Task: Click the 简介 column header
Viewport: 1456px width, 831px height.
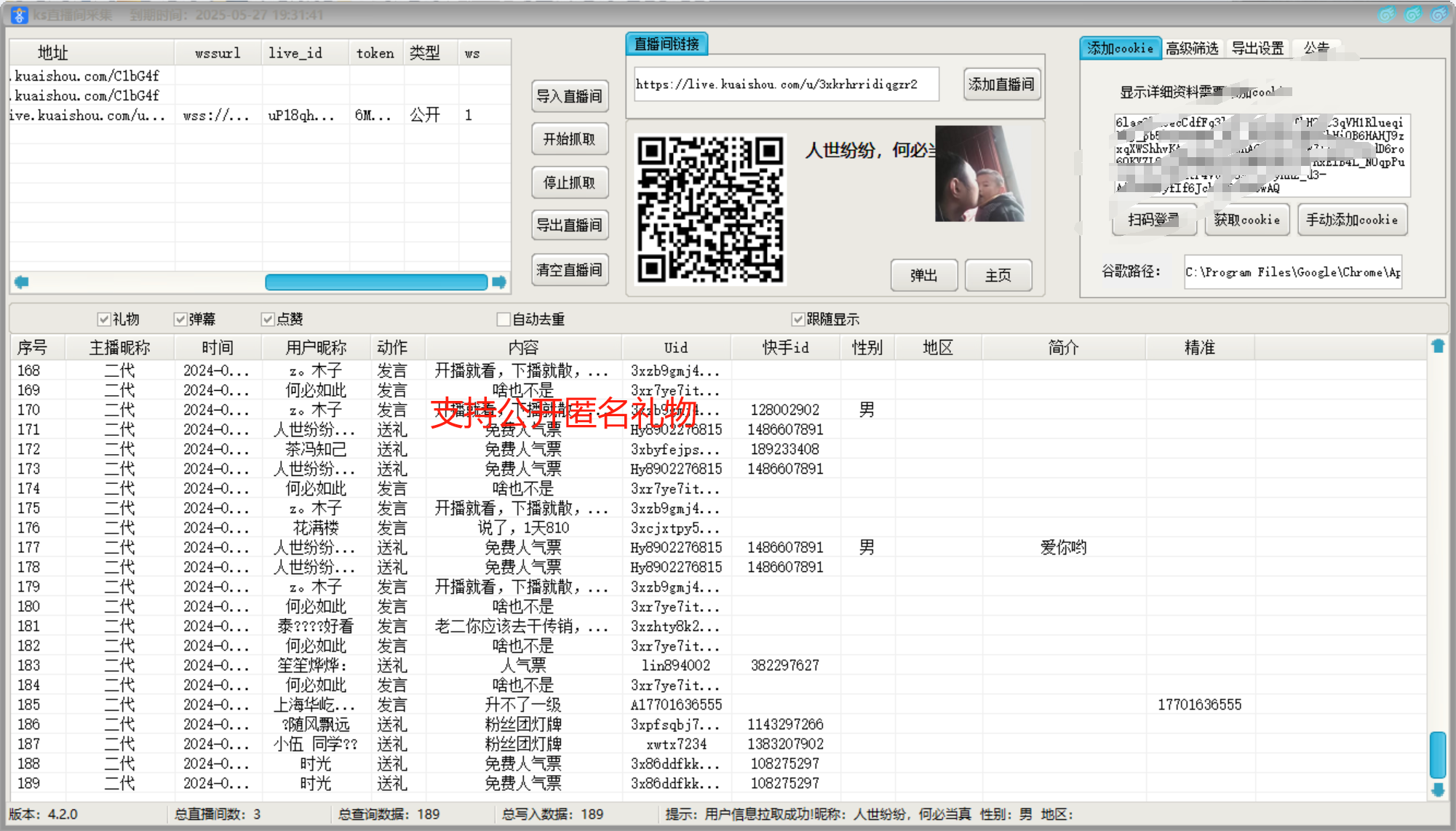Action: click(x=1063, y=348)
